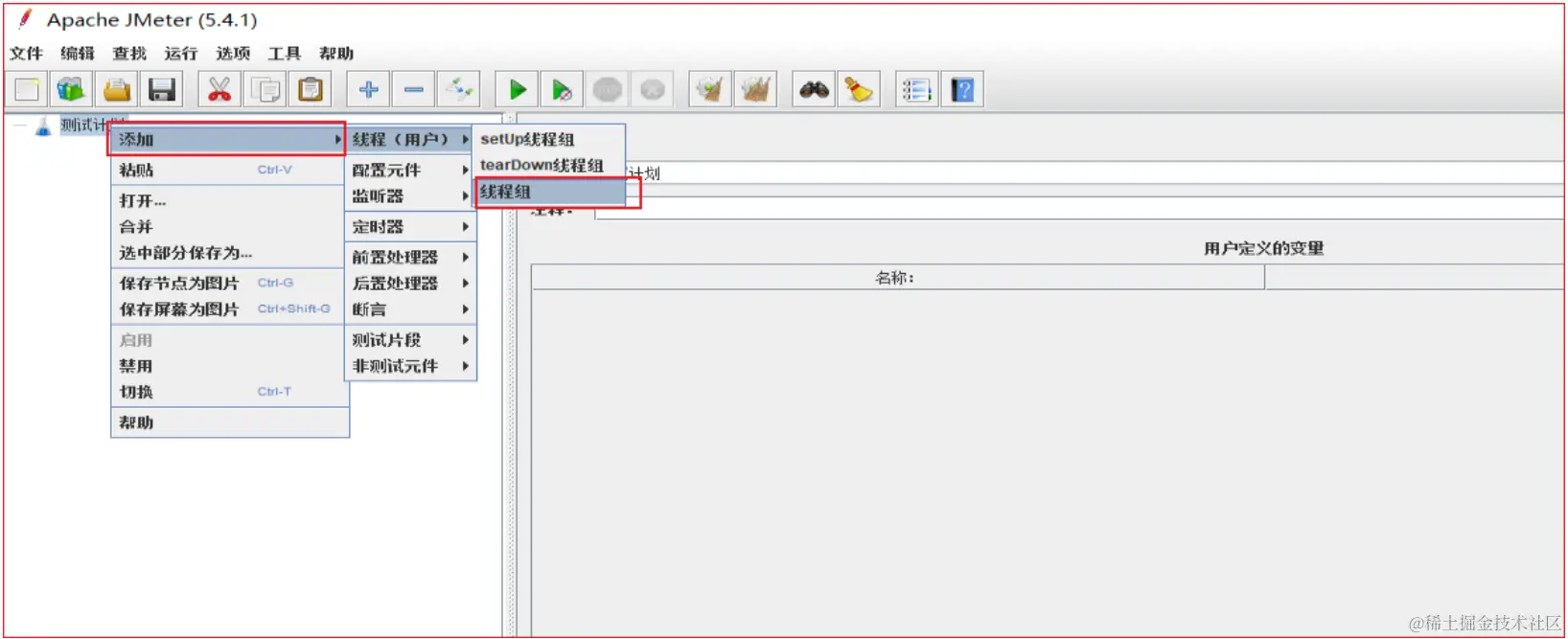Collapse all nodes with minus icon

tap(413, 90)
